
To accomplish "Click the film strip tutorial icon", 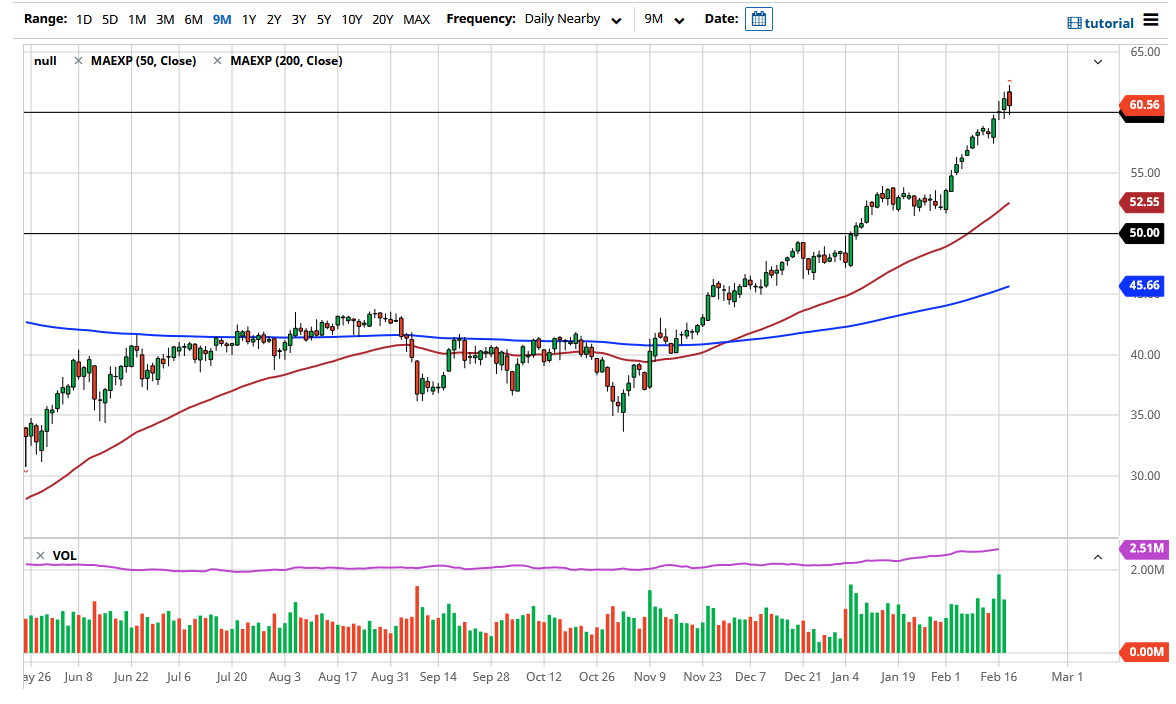I will (1074, 21).
